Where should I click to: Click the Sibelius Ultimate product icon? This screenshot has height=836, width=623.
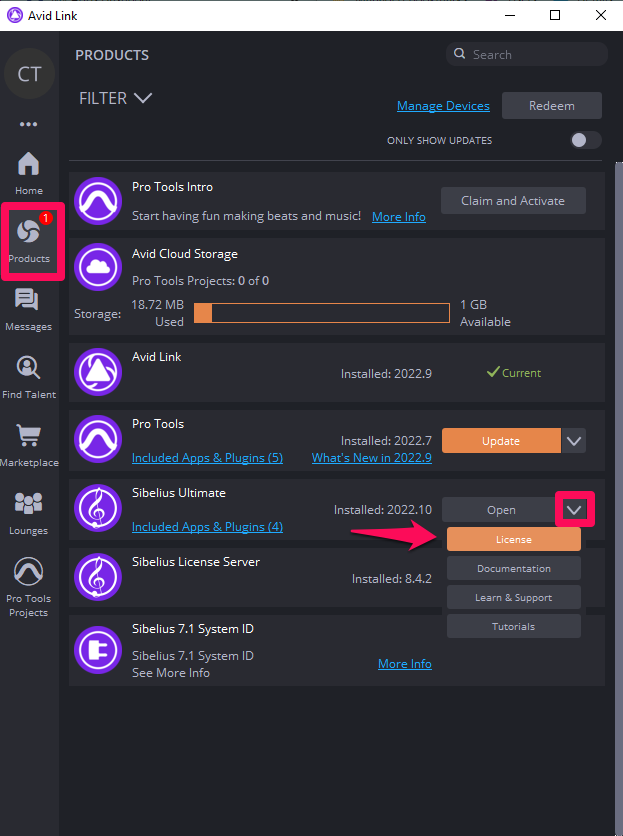pos(98,510)
